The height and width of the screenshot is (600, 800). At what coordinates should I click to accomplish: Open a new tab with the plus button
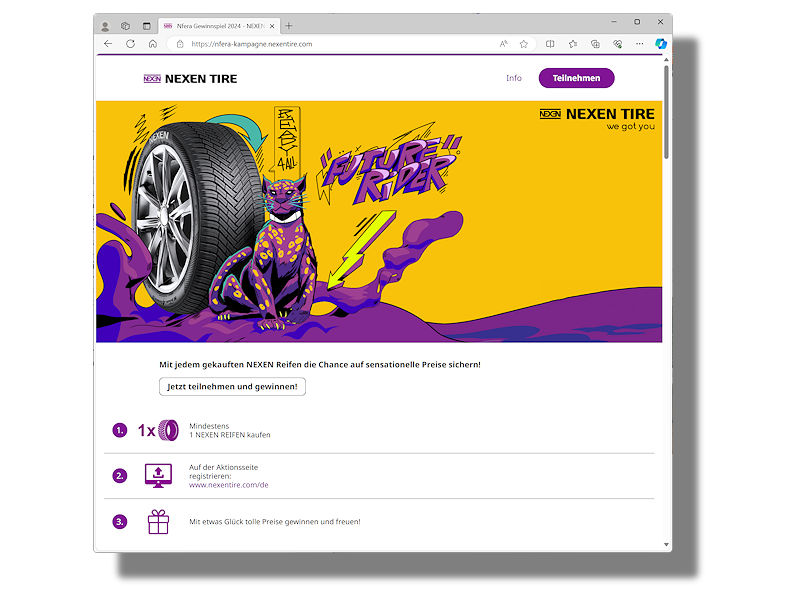[289, 26]
